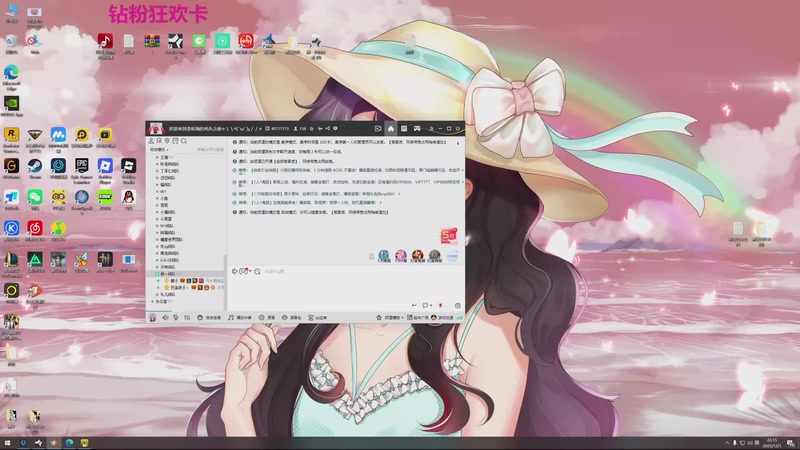Click the 录音 record button
The height and width of the screenshot is (450, 800).
coord(267,317)
